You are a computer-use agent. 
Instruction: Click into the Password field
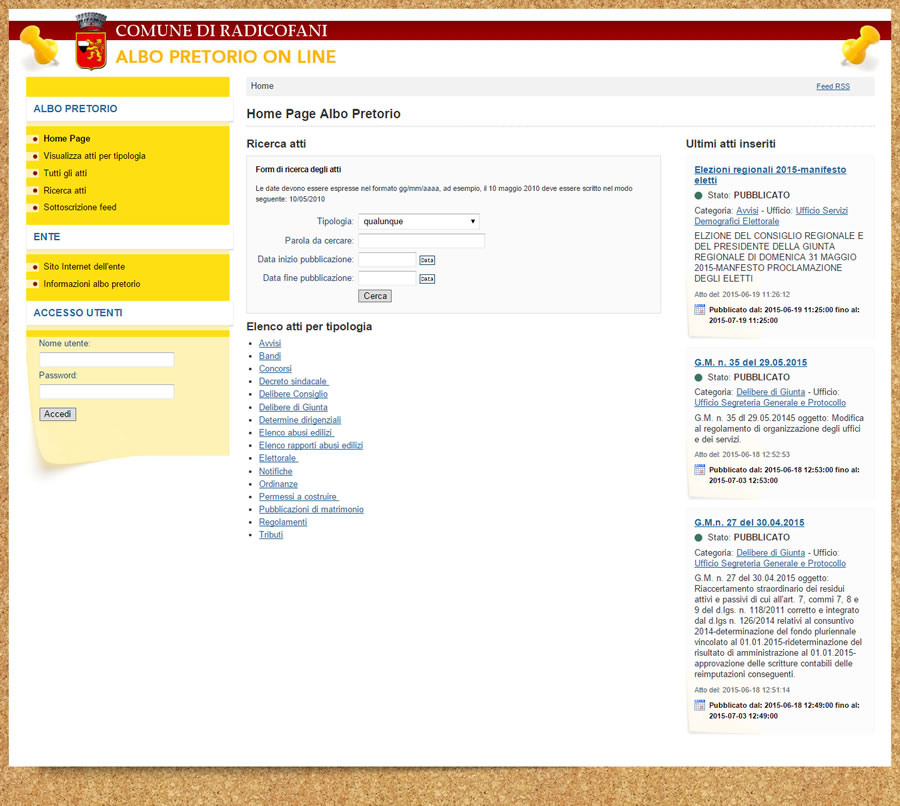(x=106, y=391)
